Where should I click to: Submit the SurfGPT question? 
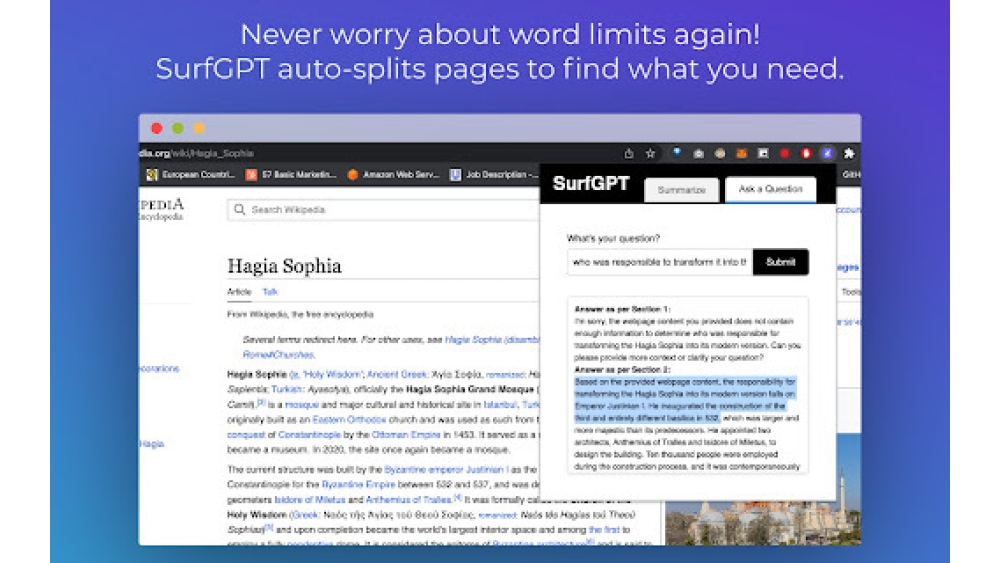pyautogui.click(x=781, y=262)
